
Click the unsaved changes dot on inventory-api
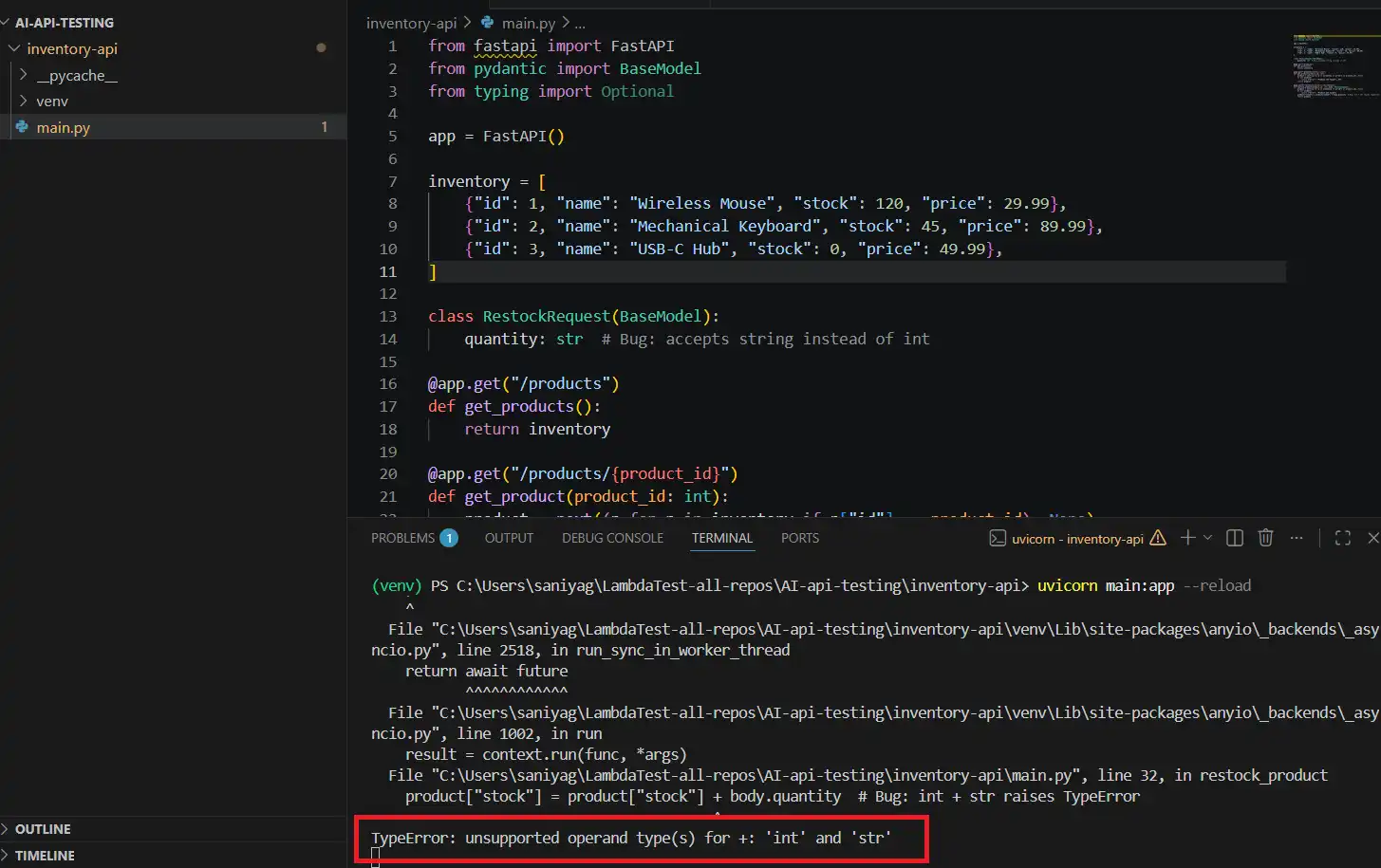click(x=320, y=47)
